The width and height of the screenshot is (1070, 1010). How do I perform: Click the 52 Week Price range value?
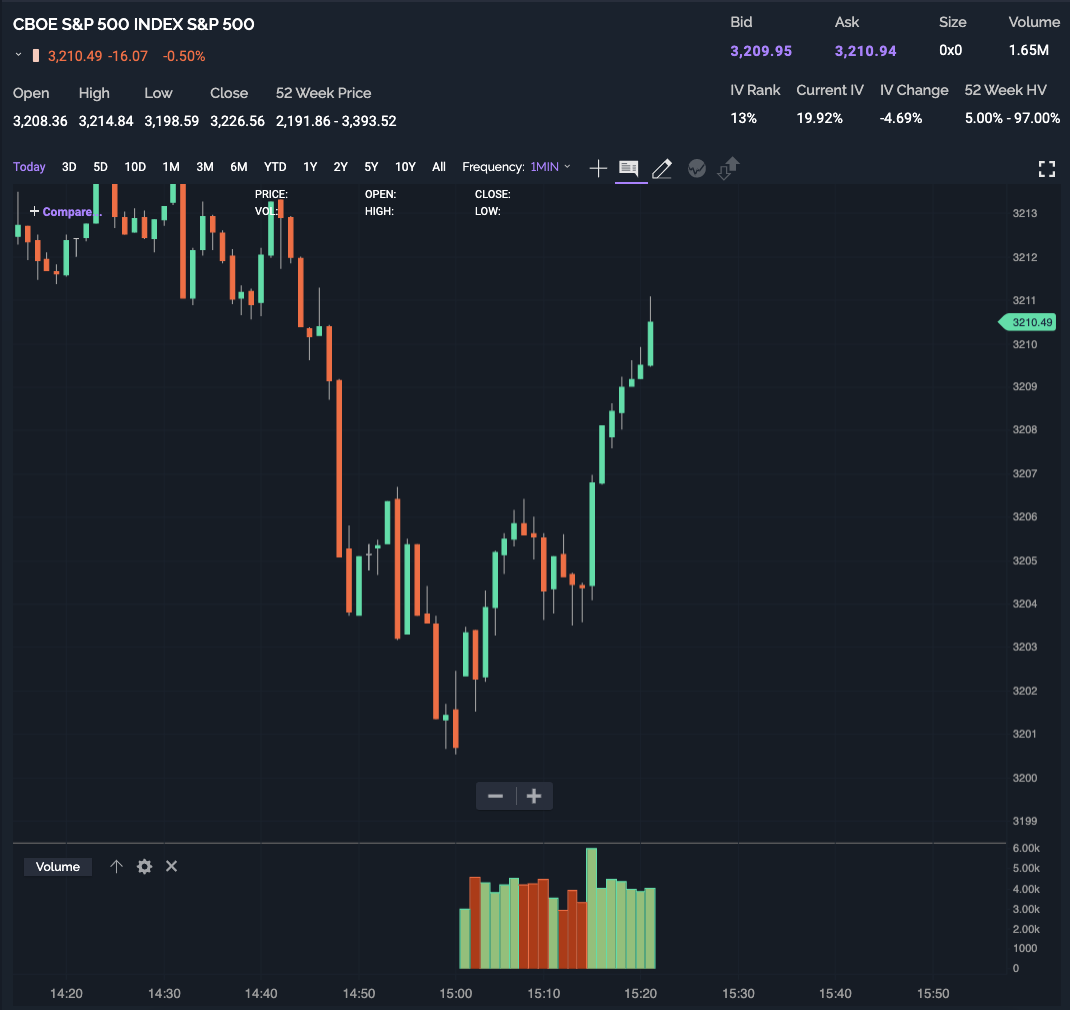pyautogui.click(x=336, y=121)
